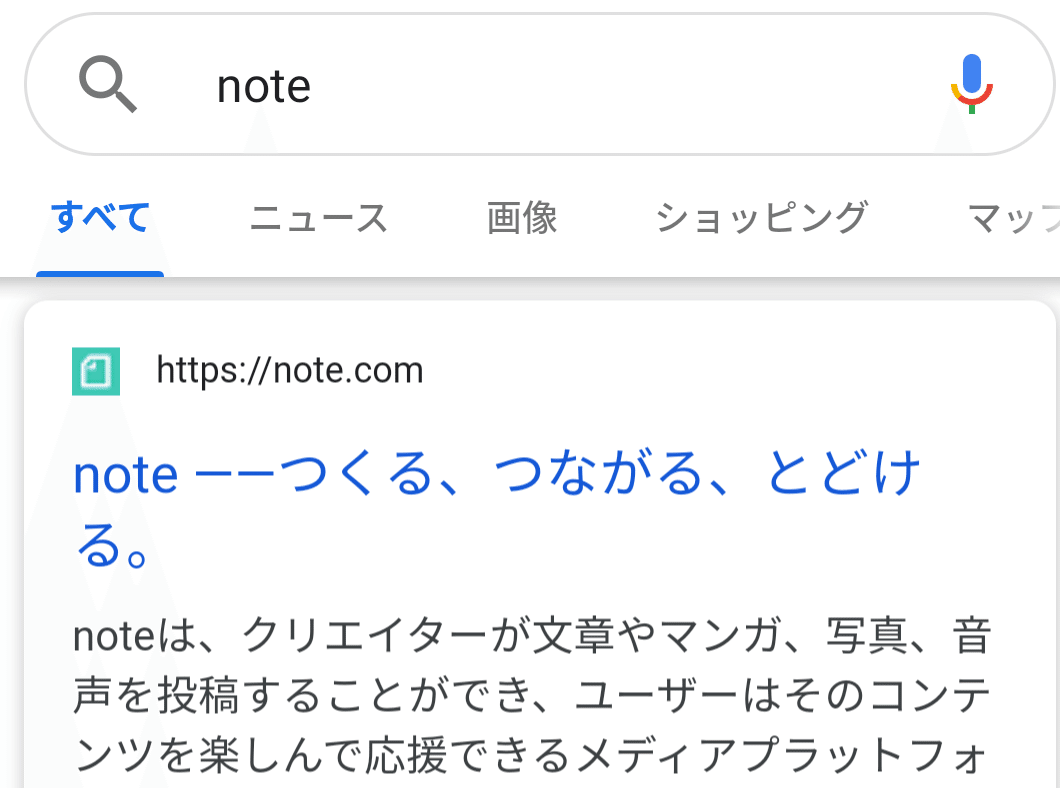Open the 'note ――つくる、つながる、とどける。' result title

point(497,508)
